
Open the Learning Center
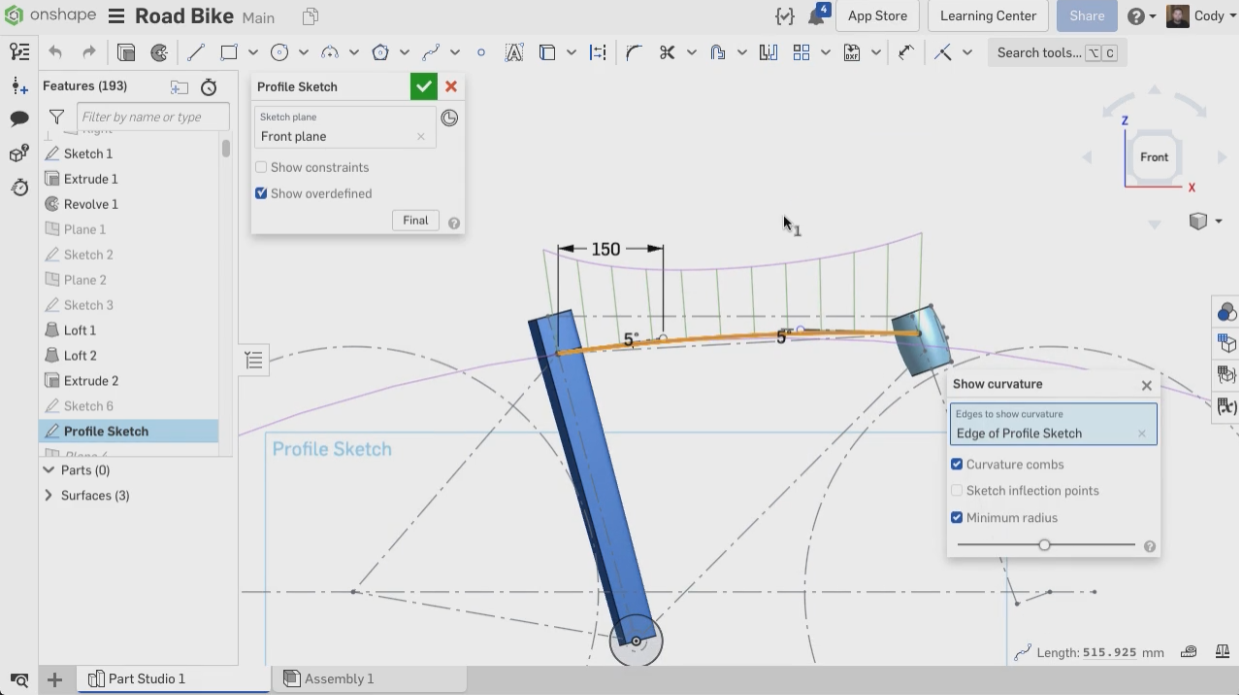[x=987, y=16]
